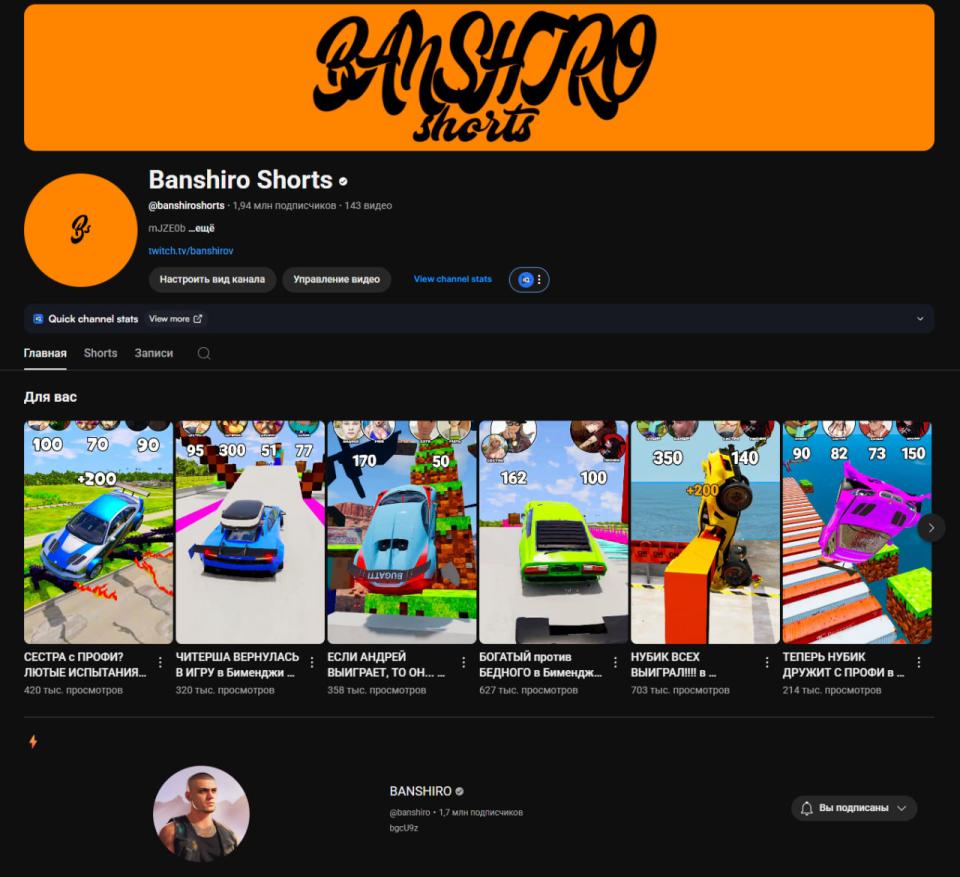Click the 358 тыс. просмотров view count
The height and width of the screenshot is (877, 960).
[x=377, y=690]
